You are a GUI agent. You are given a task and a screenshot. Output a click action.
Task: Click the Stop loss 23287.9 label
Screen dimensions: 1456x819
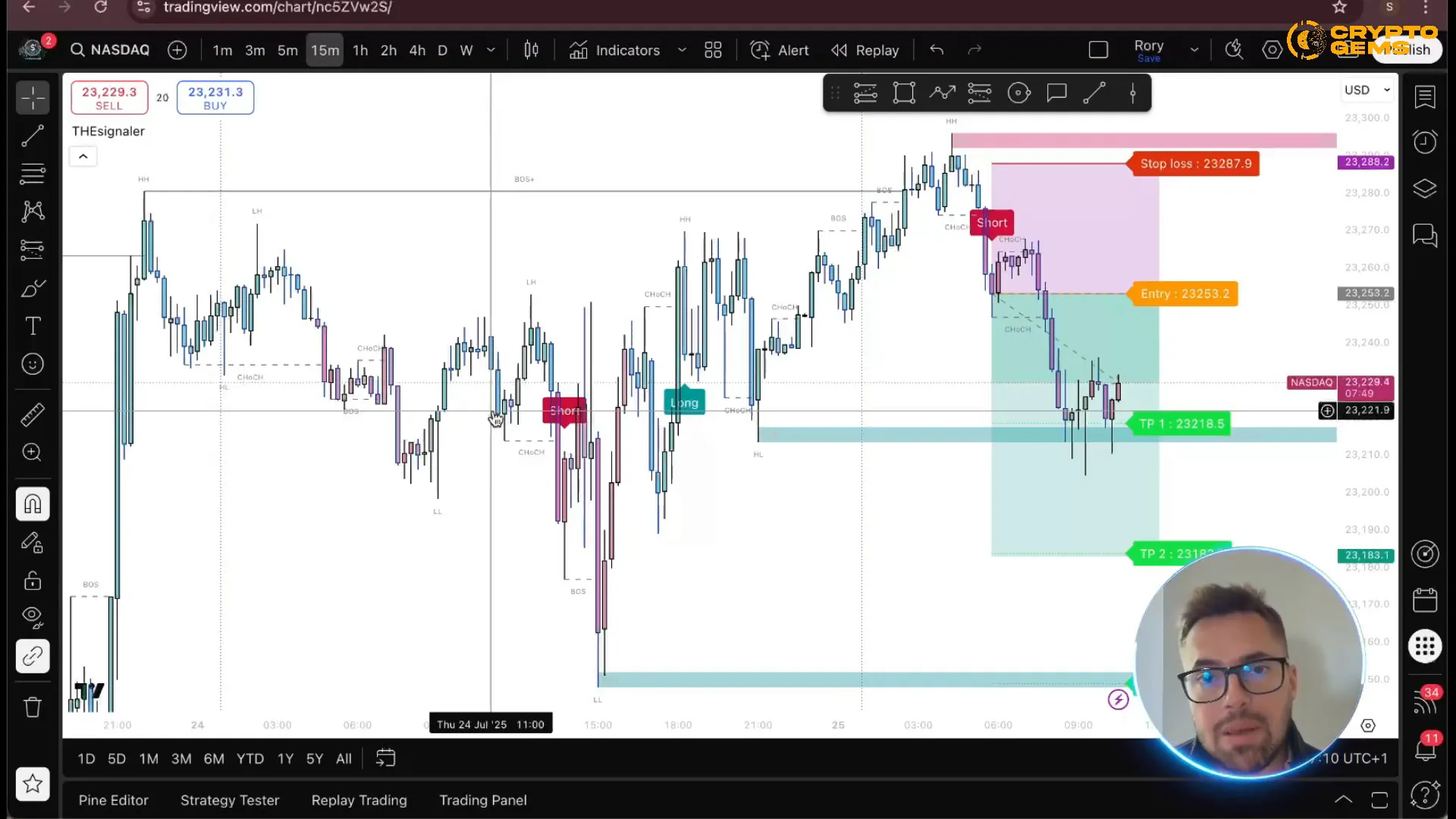click(1195, 164)
